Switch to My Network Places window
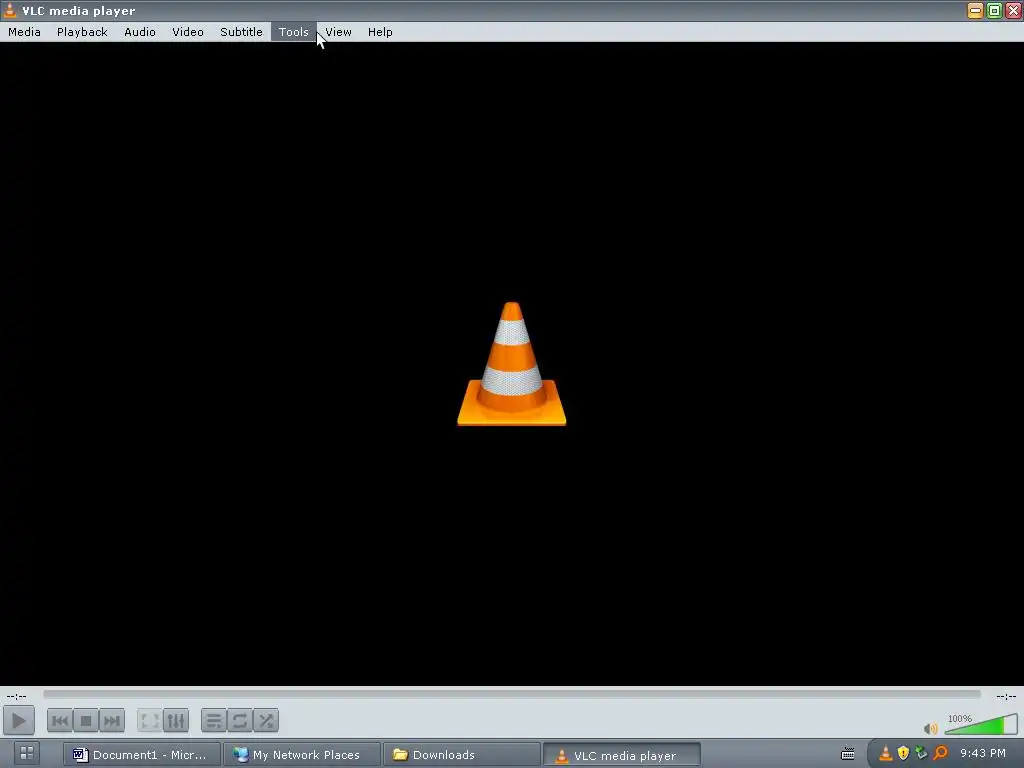 pyautogui.click(x=301, y=755)
